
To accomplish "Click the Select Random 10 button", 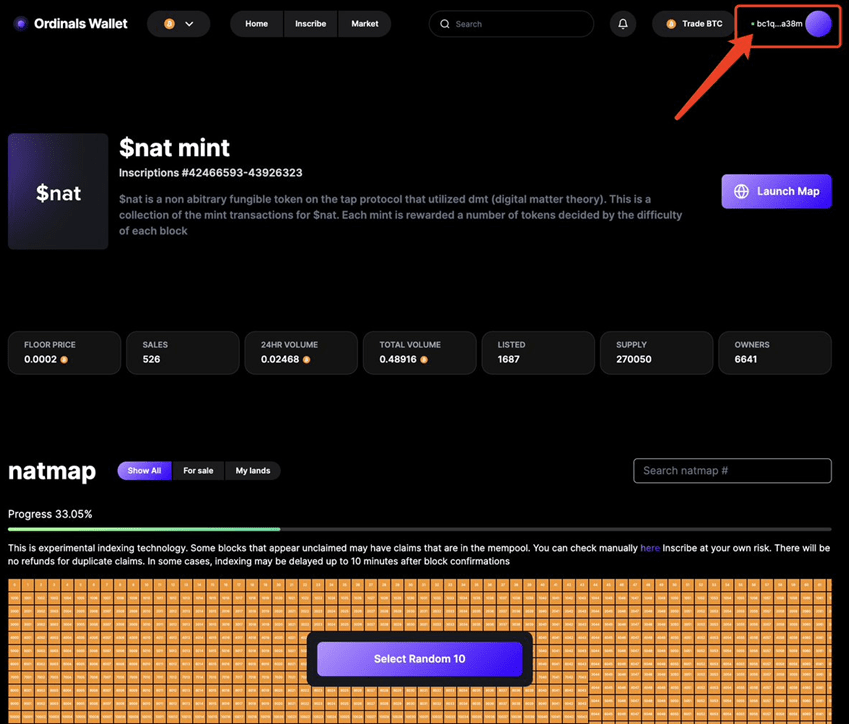I will (420, 659).
